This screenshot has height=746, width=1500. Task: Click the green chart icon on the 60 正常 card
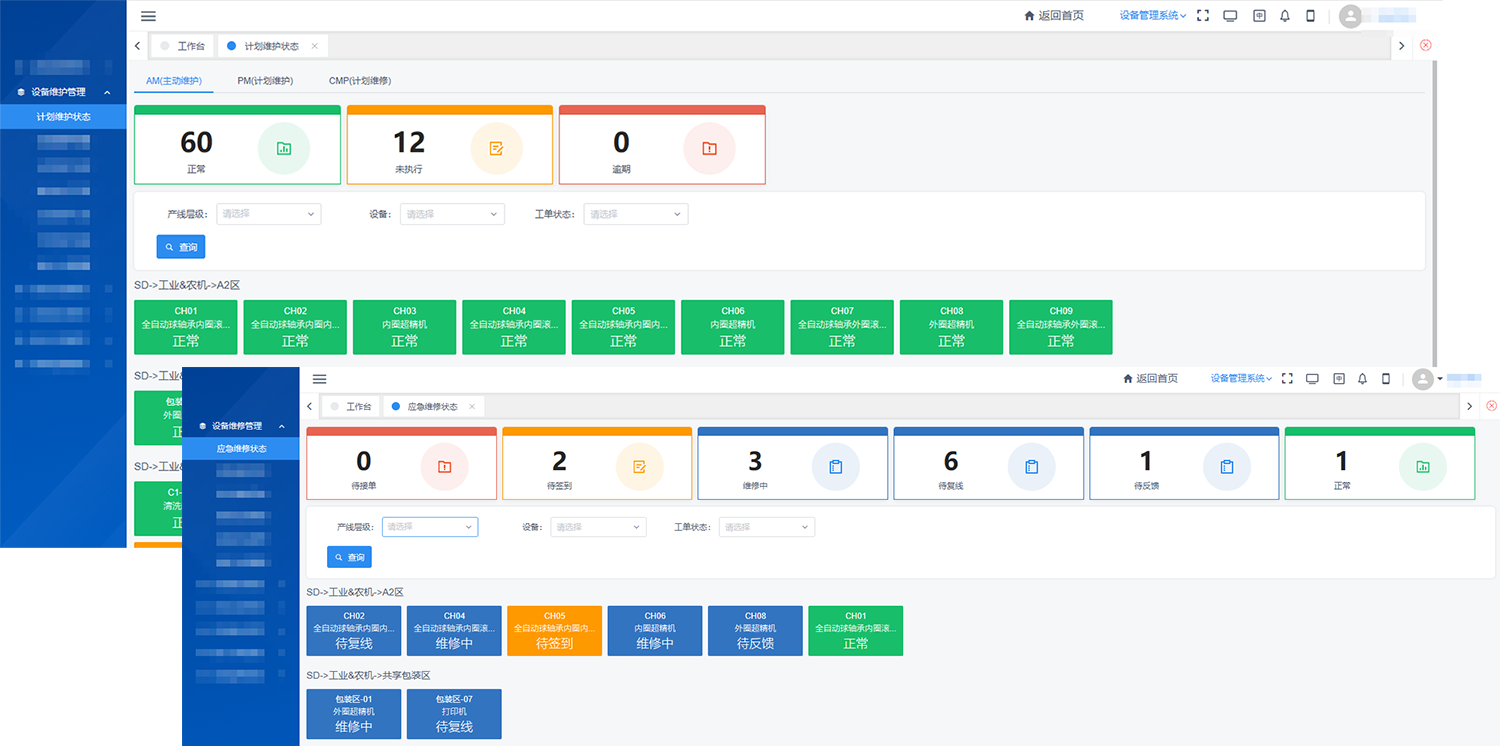tap(284, 149)
